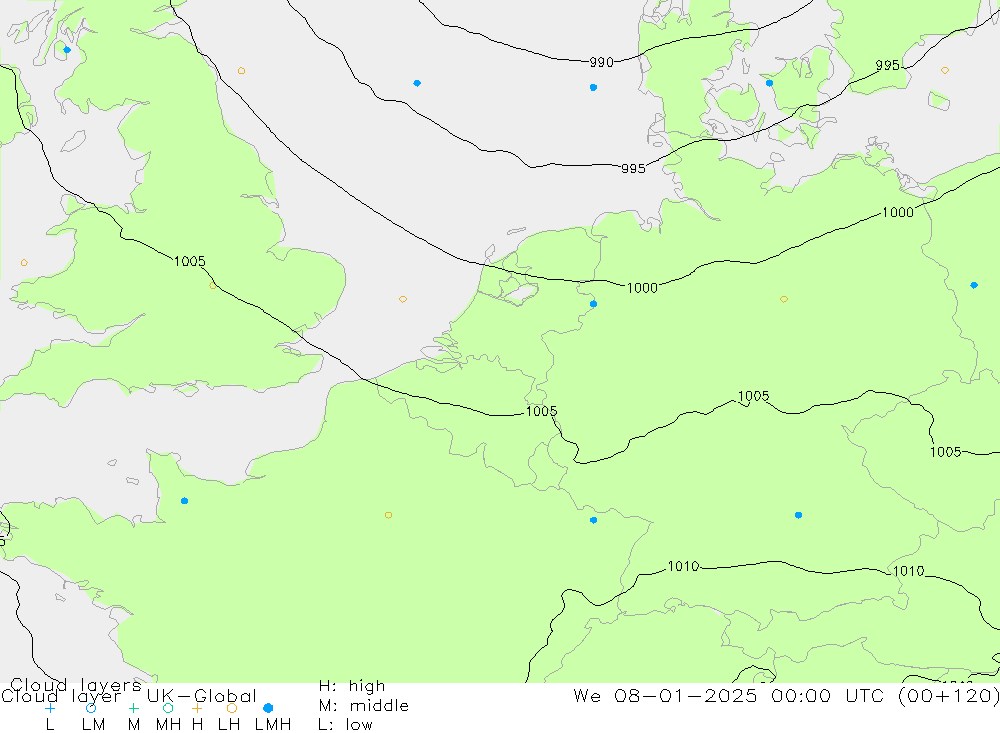This screenshot has height=733, width=1000.
Task: Select the orange circle over central France
Action: tap(388, 515)
